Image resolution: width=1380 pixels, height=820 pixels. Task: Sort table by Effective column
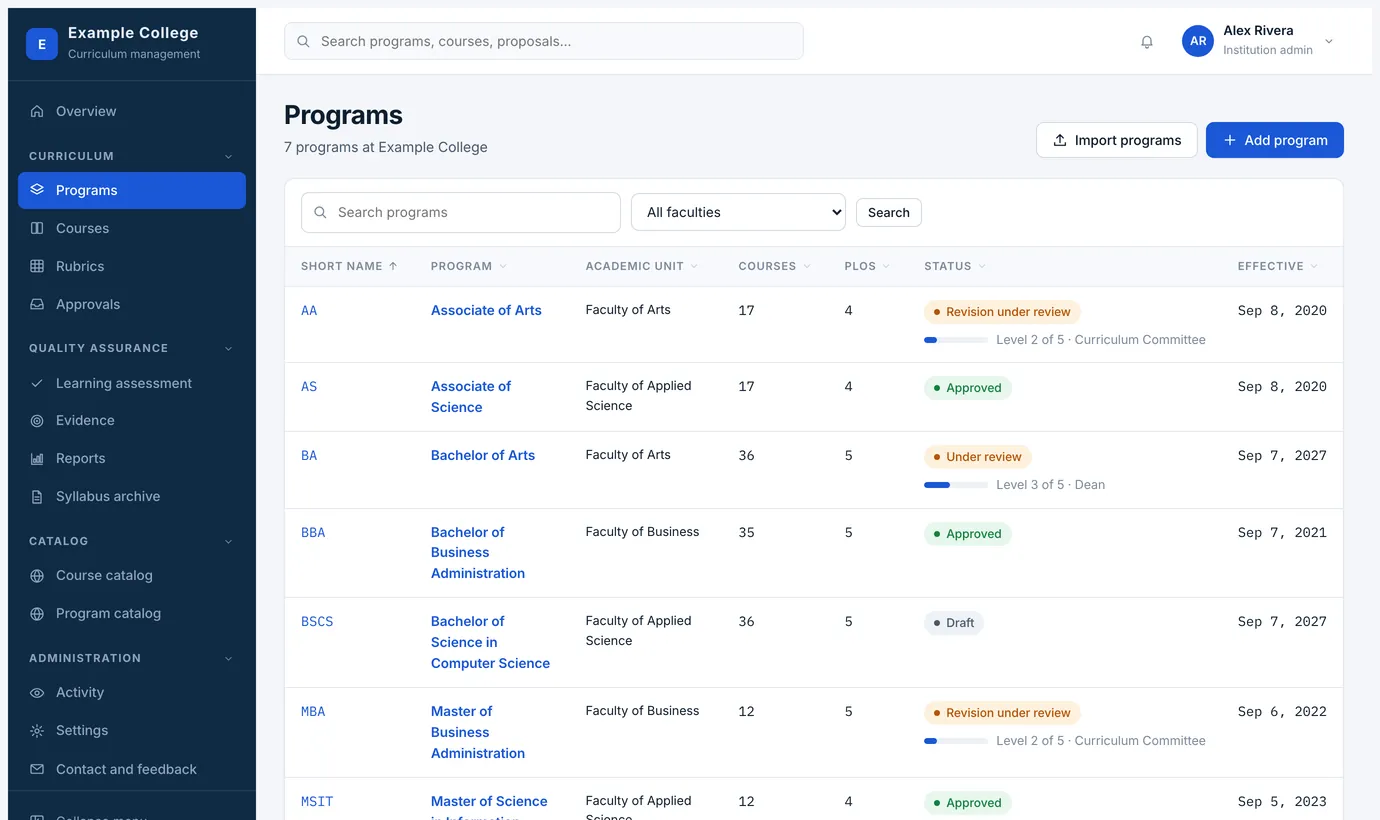pyautogui.click(x=1278, y=266)
